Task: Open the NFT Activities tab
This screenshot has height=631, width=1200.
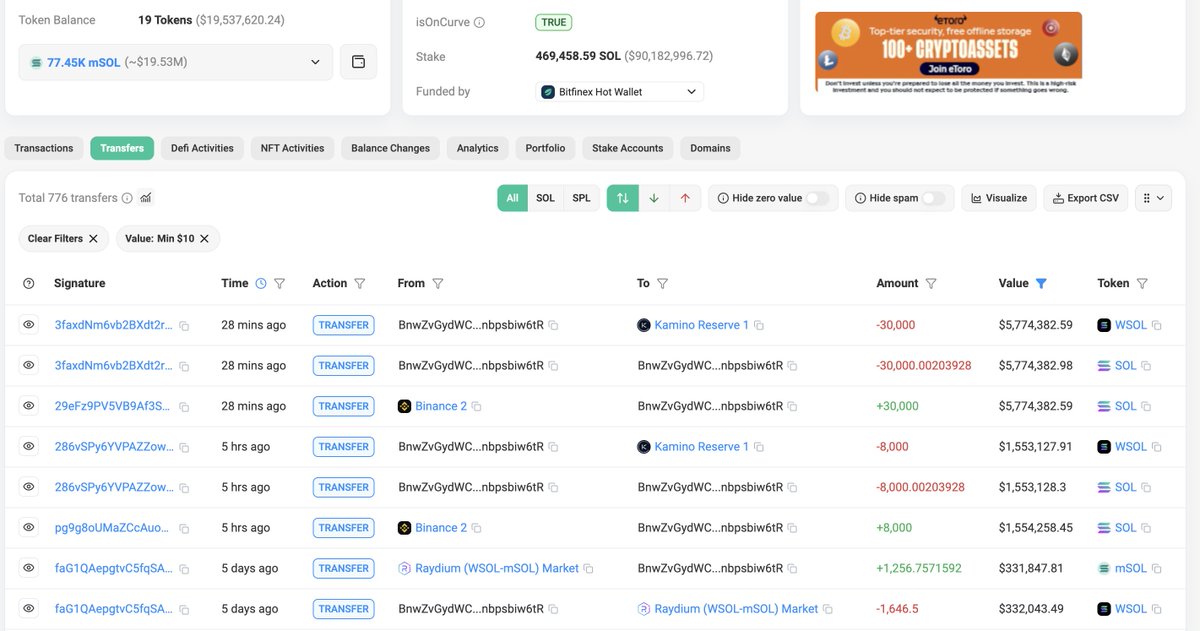Action: point(292,148)
